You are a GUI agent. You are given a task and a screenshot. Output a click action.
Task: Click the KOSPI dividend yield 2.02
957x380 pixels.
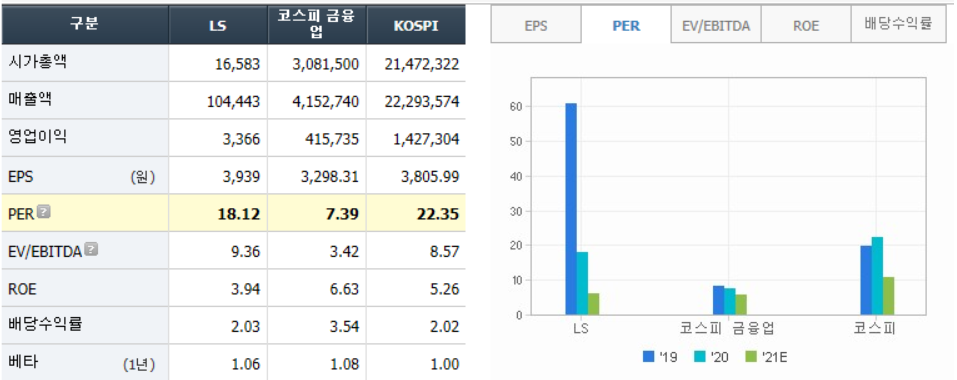(x=445, y=326)
